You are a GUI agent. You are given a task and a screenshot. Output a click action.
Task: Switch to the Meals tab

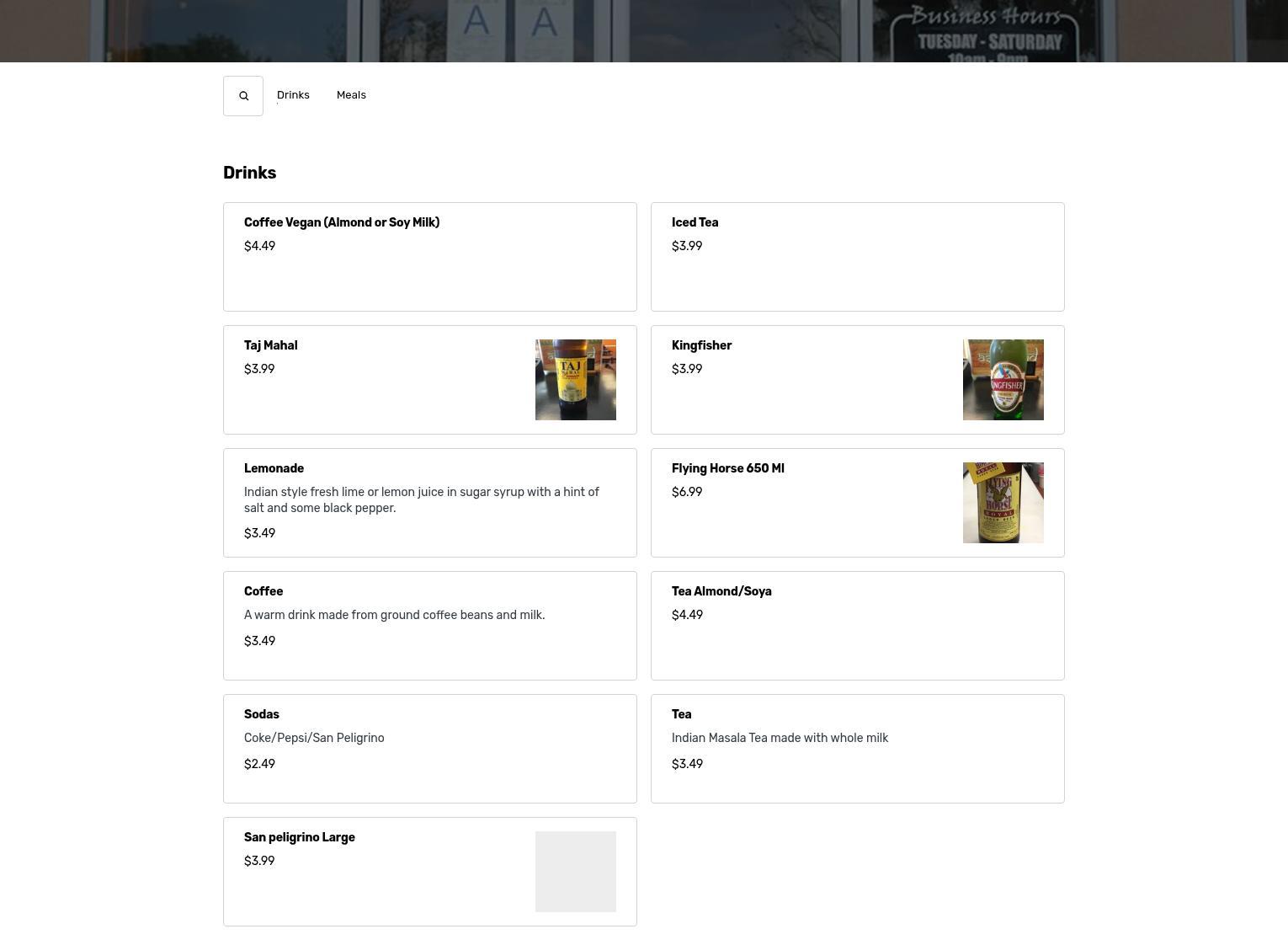(351, 95)
